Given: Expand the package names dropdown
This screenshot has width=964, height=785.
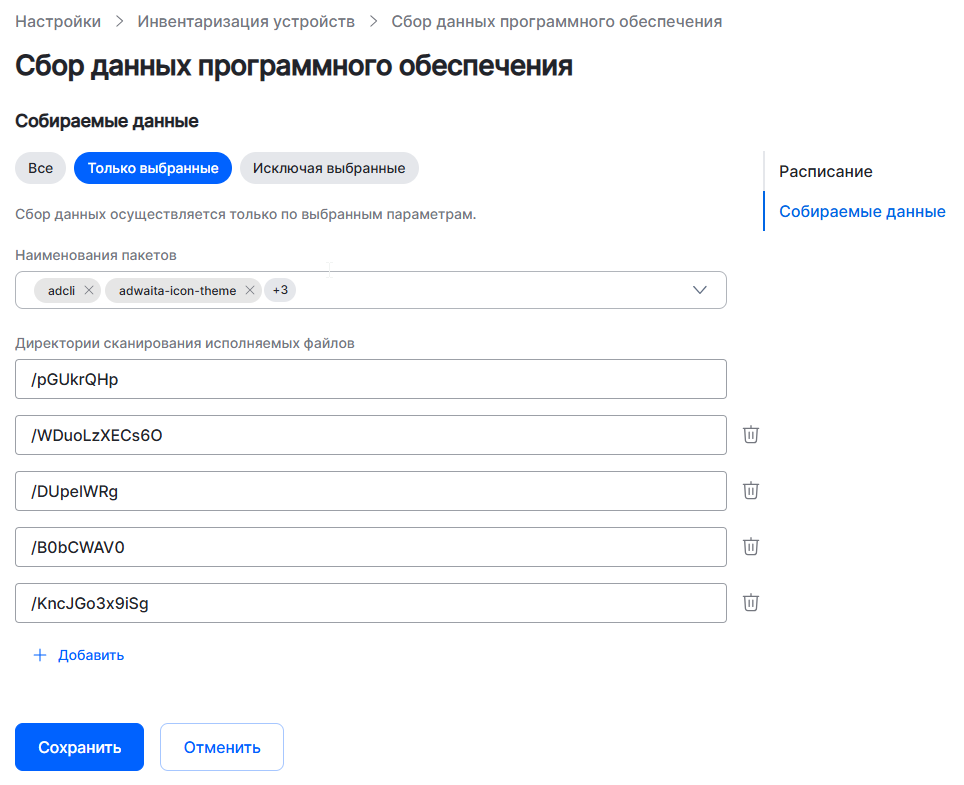Looking at the screenshot, I should tap(700, 291).
